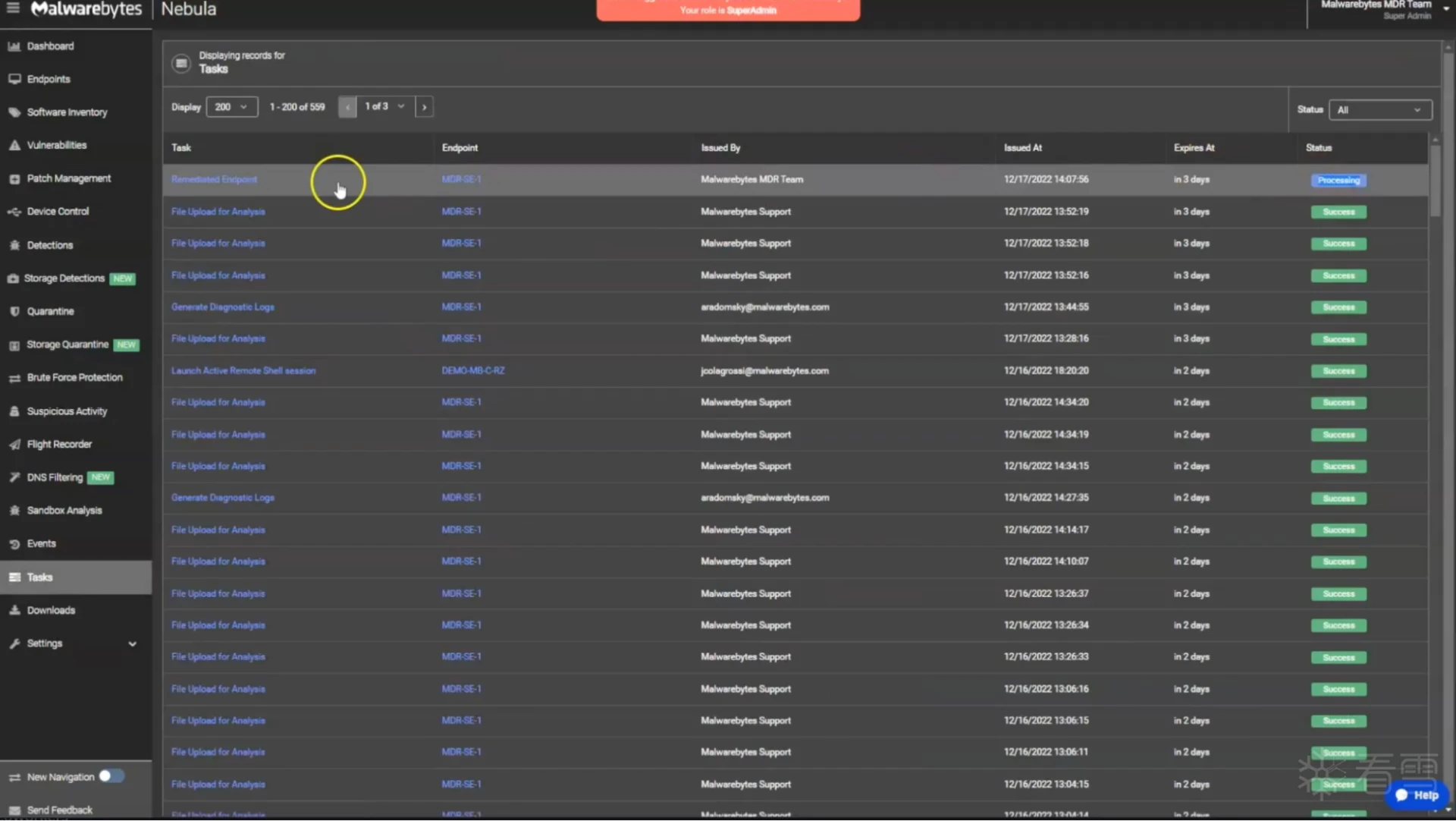Viewport: 1456px width, 821px height.
Task: Click the Vulnerabilities warning triangle icon
Action: click(x=14, y=145)
